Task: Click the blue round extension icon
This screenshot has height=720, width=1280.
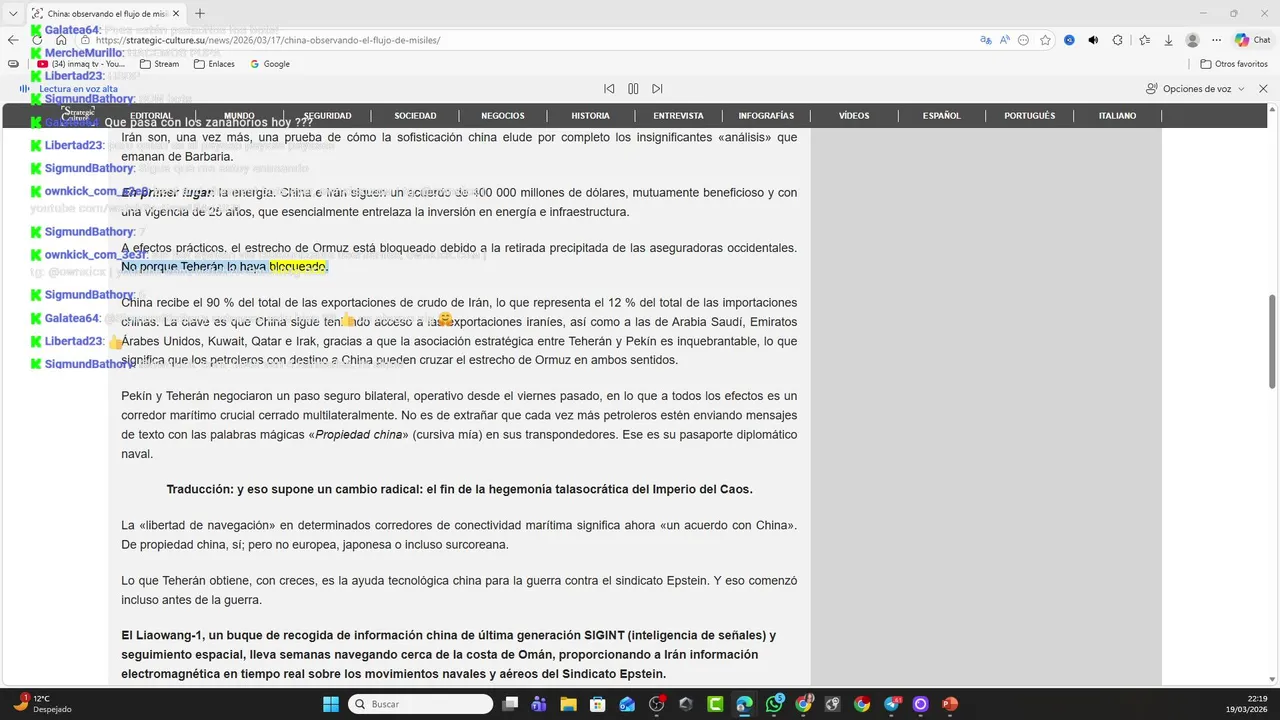Action: point(1069,40)
